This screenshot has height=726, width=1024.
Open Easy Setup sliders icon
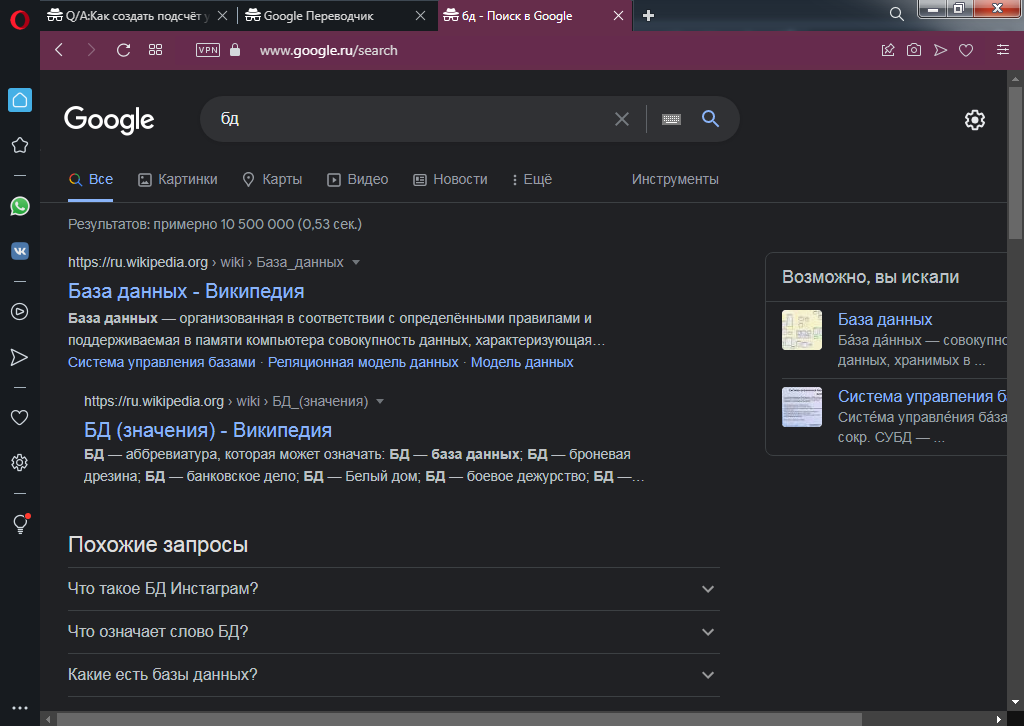[x=1003, y=50]
